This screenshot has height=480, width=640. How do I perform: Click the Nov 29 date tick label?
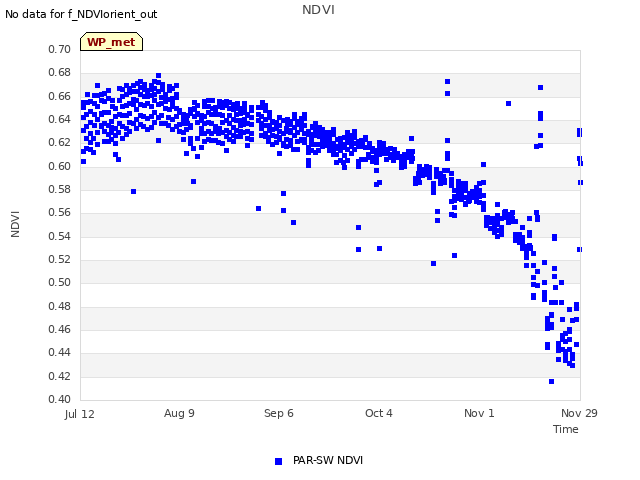point(579,413)
